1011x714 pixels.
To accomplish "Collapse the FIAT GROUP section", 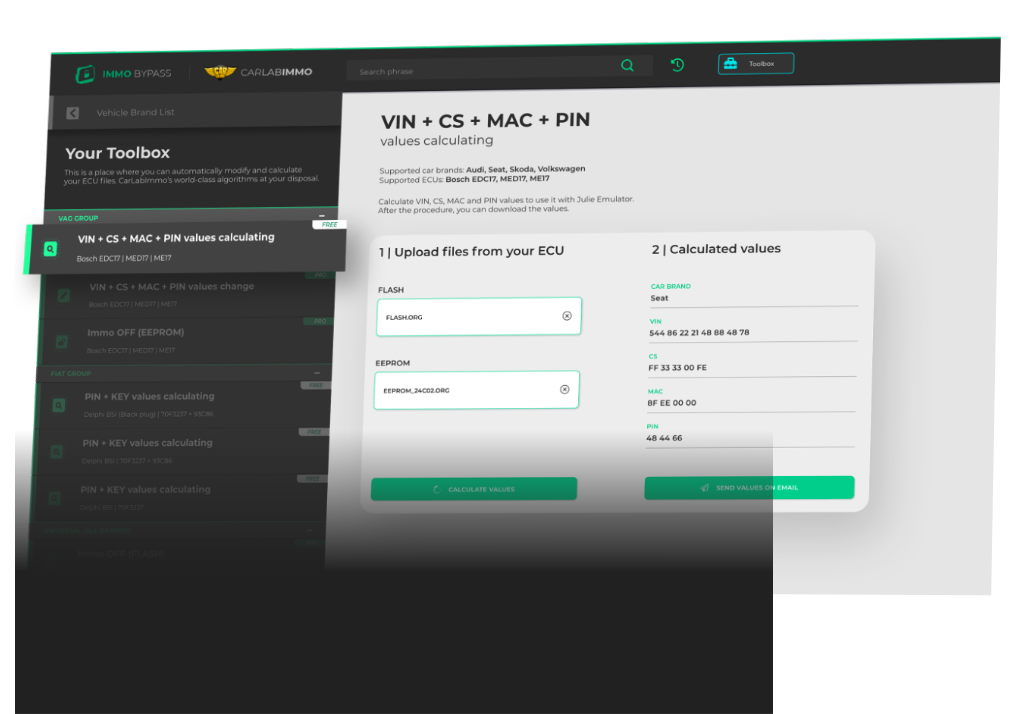I will [x=317, y=373].
